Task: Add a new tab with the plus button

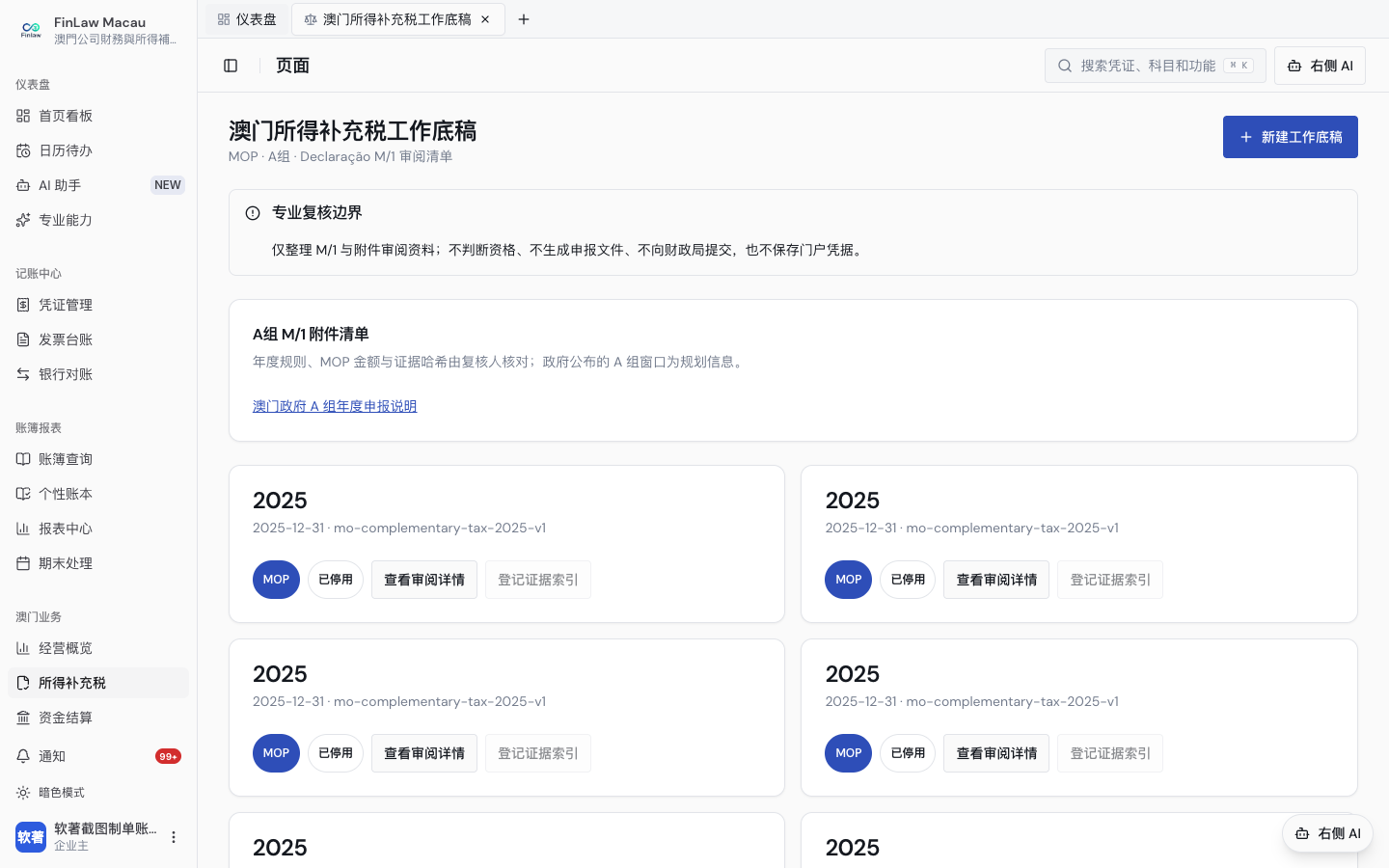Action: pyautogui.click(x=524, y=19)
